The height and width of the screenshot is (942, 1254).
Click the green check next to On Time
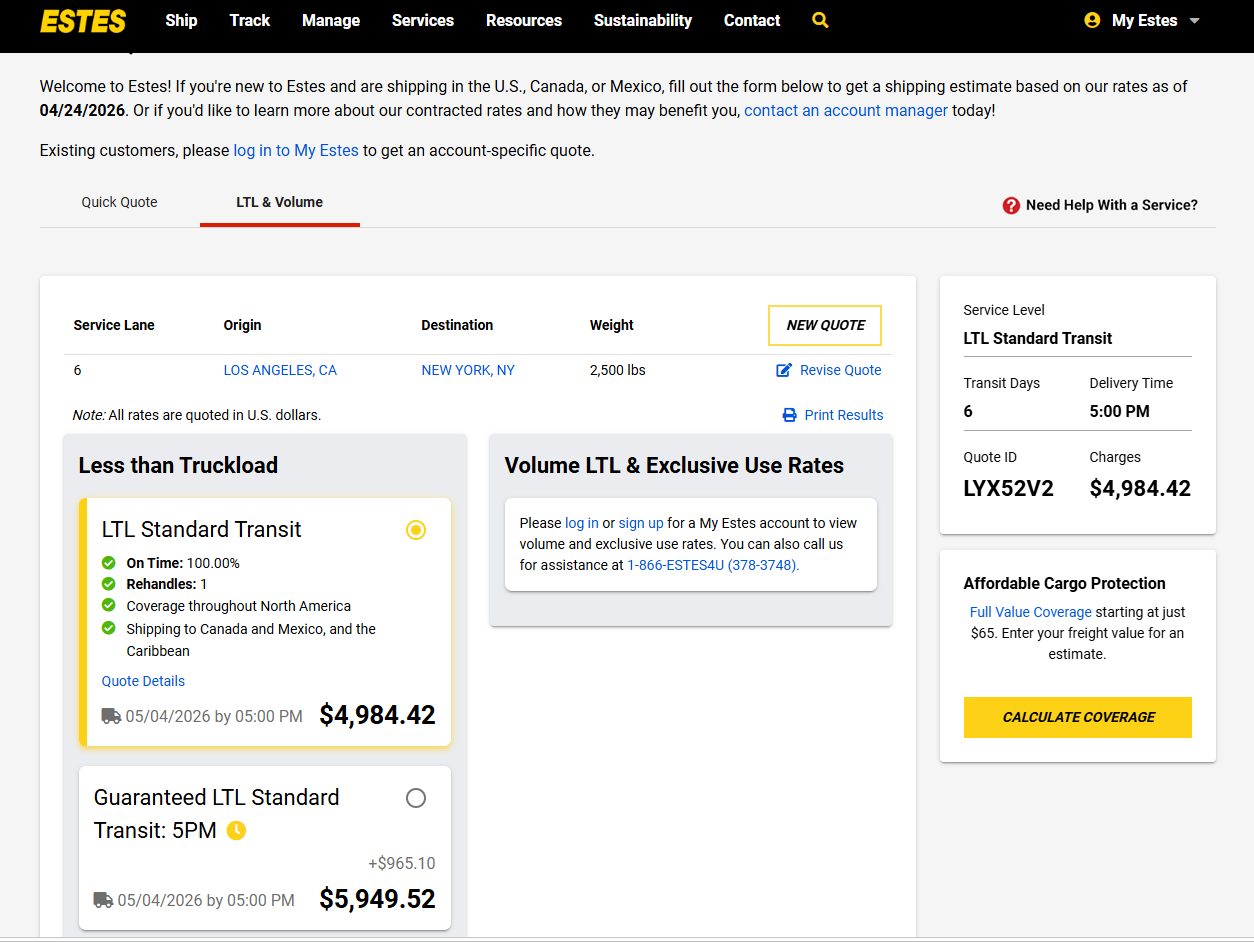point(109,562)
